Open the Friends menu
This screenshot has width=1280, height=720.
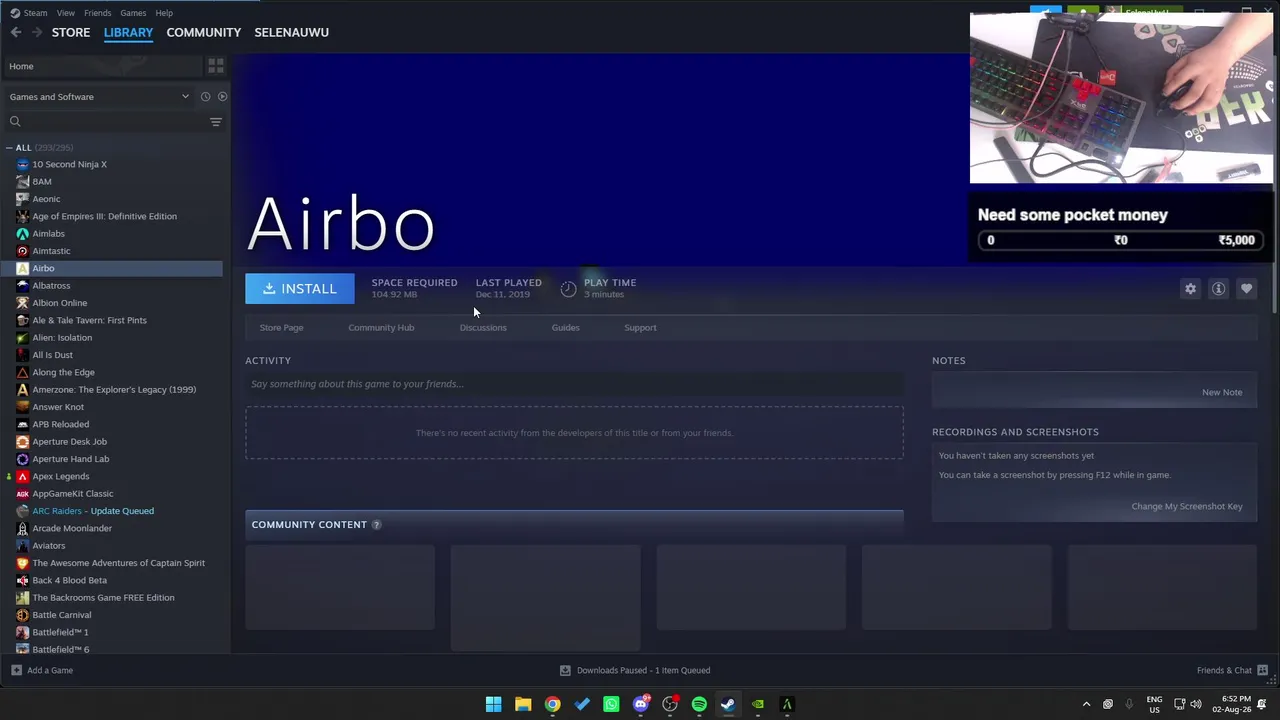tap(98, 13)
